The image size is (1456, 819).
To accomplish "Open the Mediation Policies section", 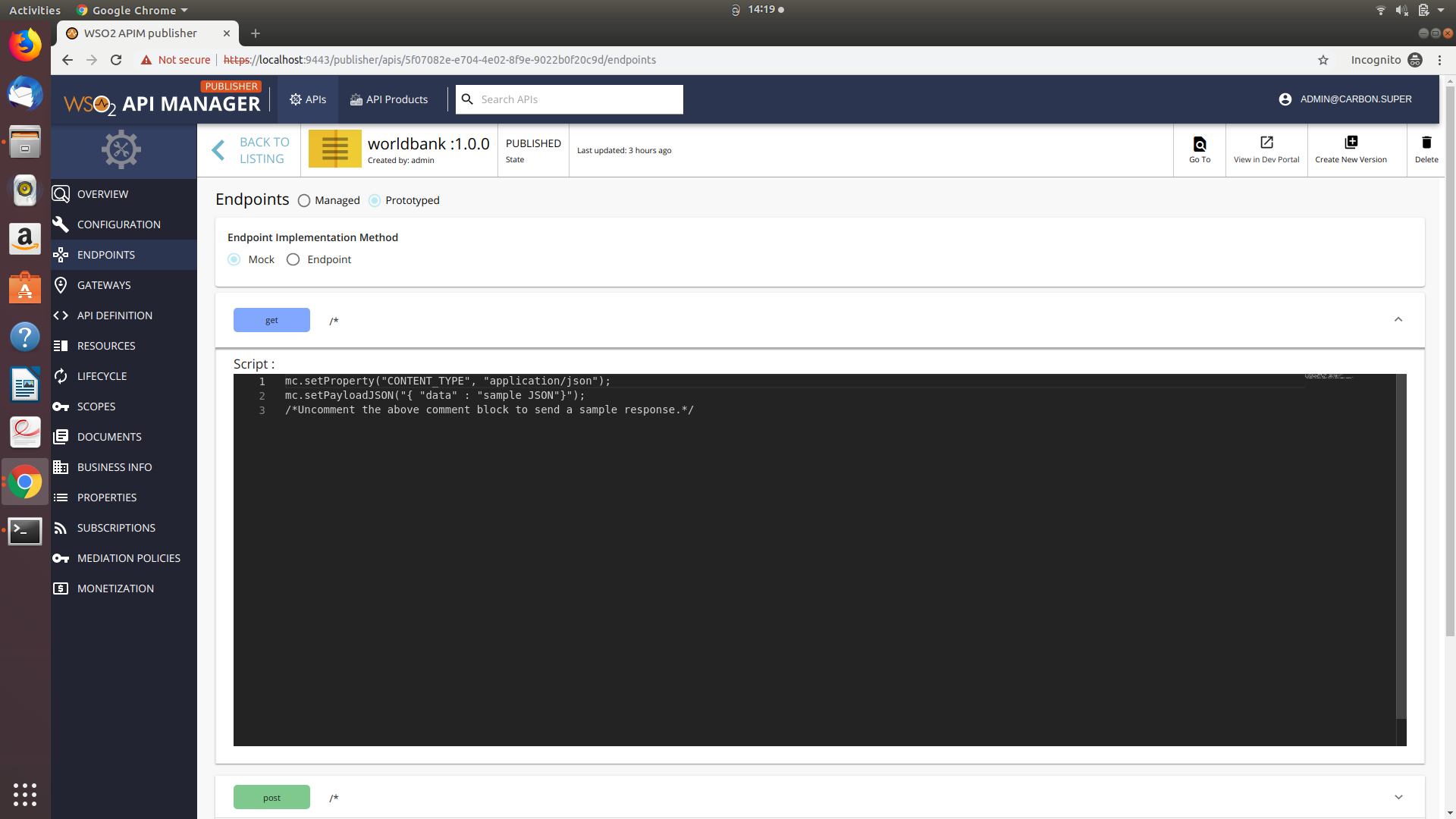I will click(127, 557).
